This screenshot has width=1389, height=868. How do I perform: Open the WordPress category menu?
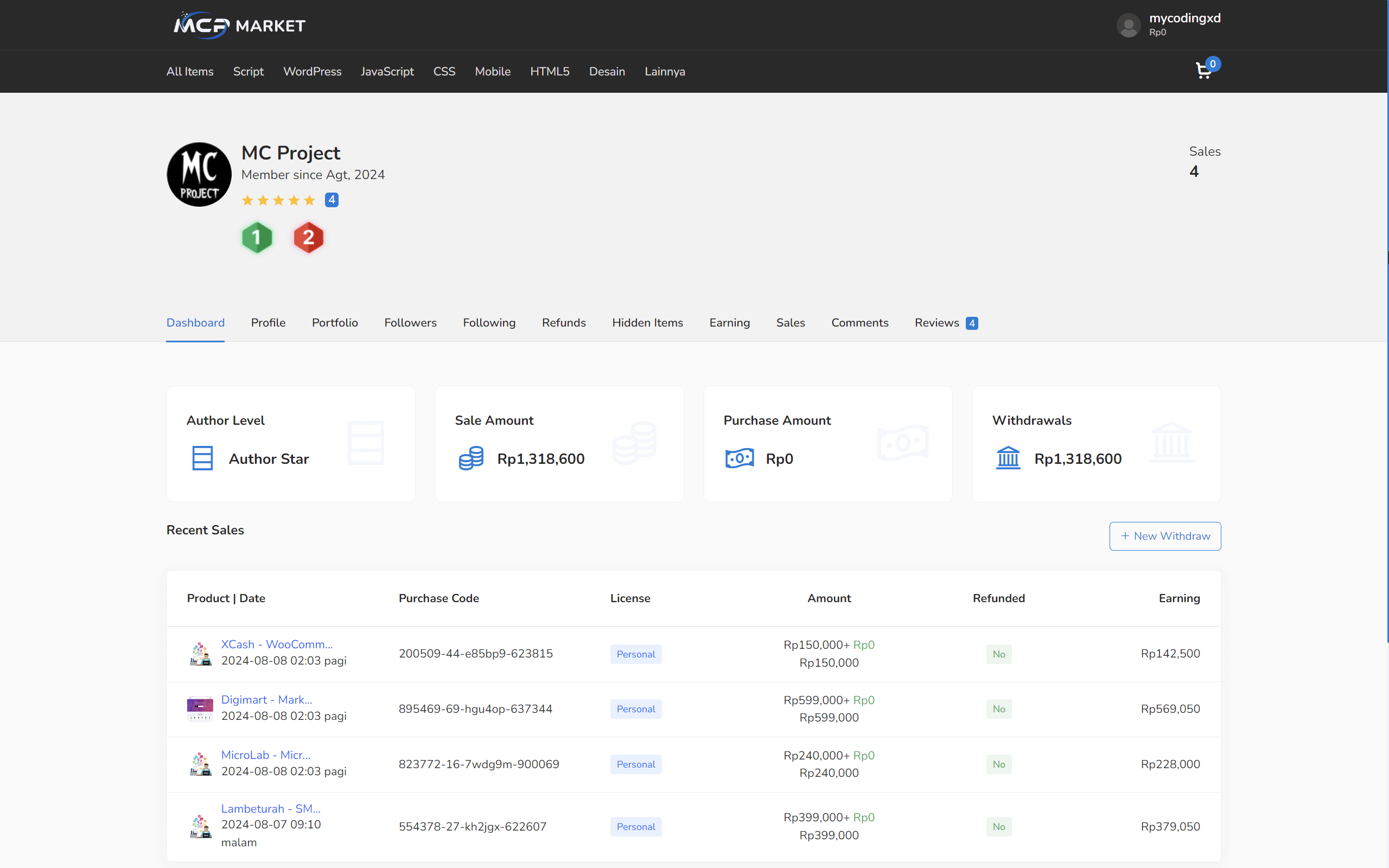click(x=312, y=71)
